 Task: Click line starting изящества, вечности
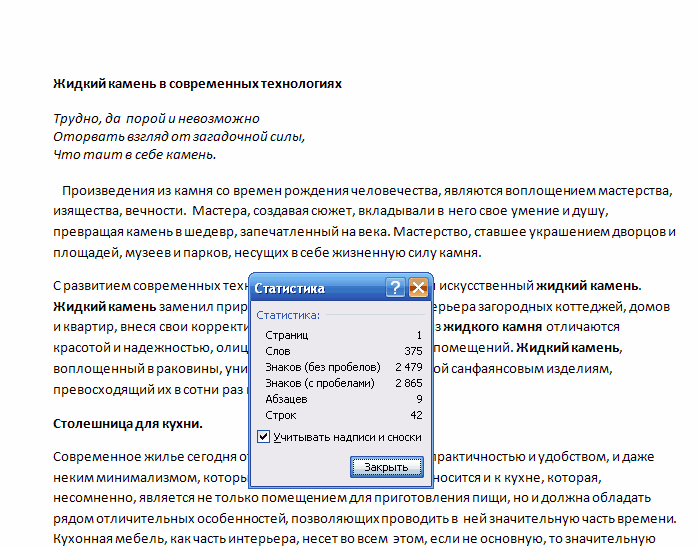[331, 210]
